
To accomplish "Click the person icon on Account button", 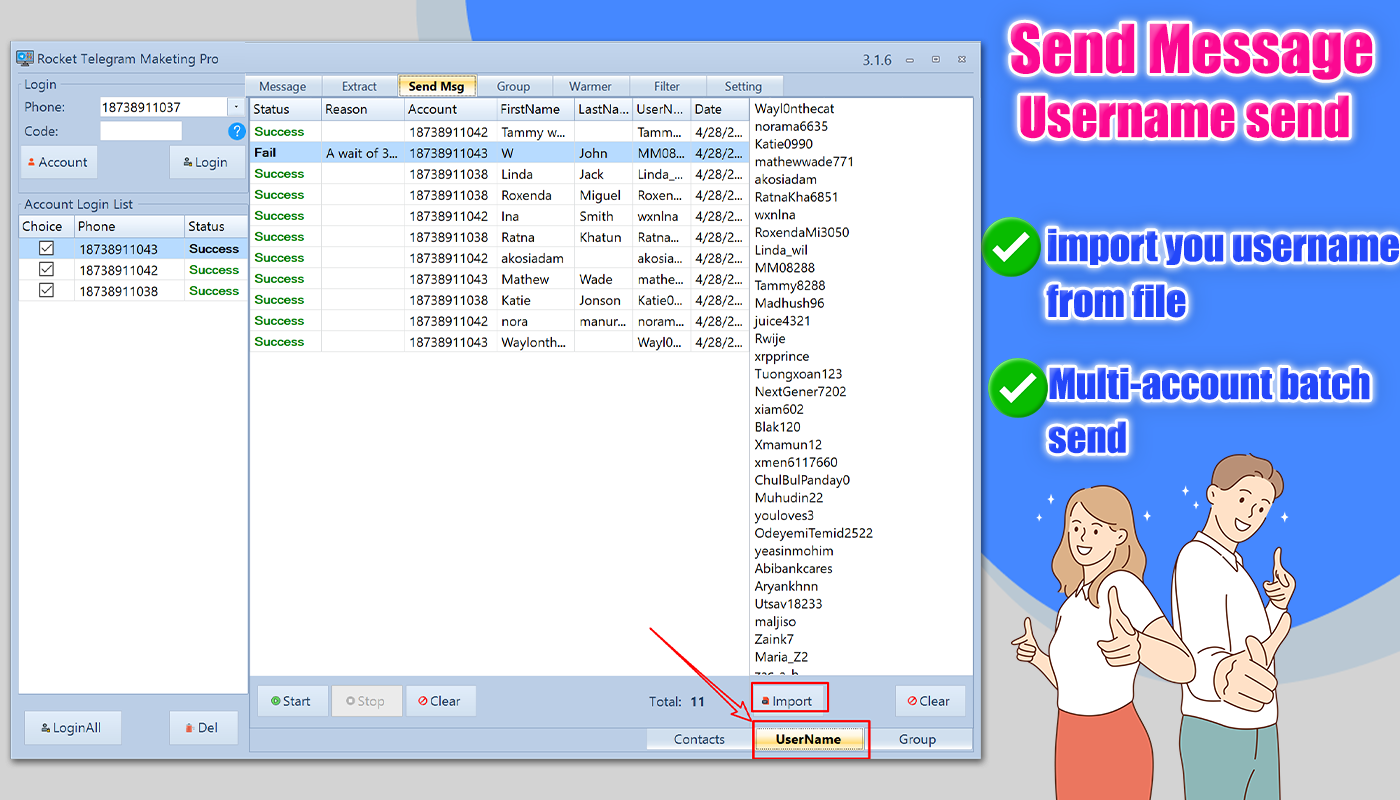I will pos(34,161).
